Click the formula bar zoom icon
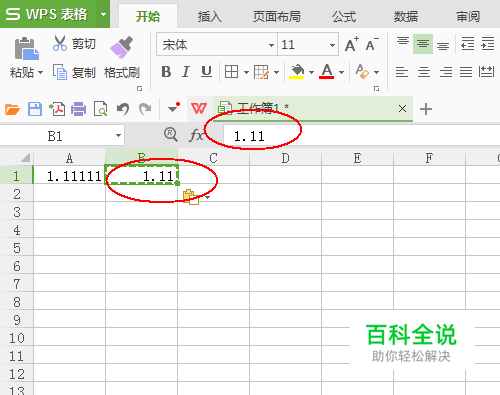The image size is (500, 395). [171, 135]
